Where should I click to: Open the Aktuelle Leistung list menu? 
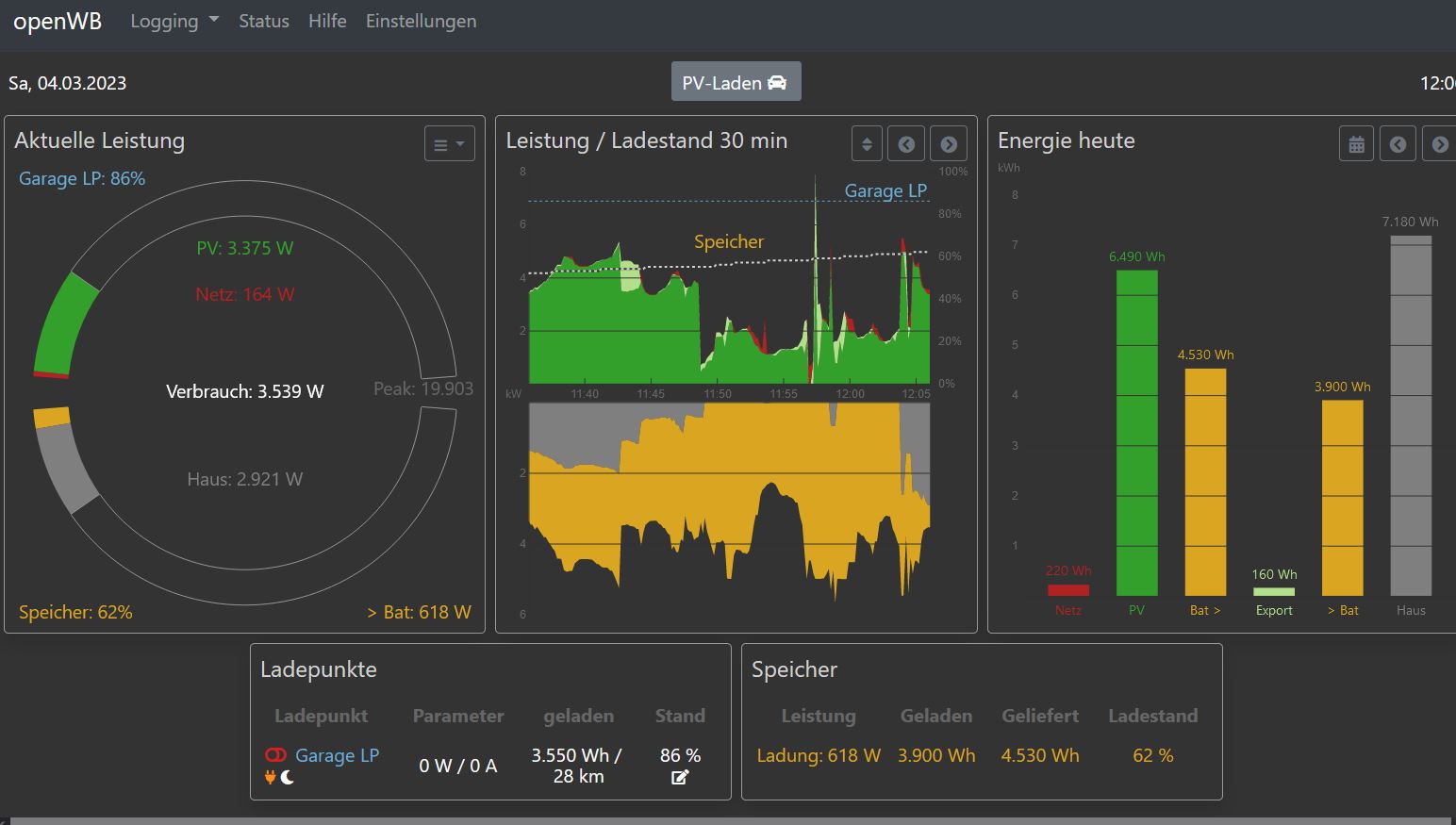point(449,144)
